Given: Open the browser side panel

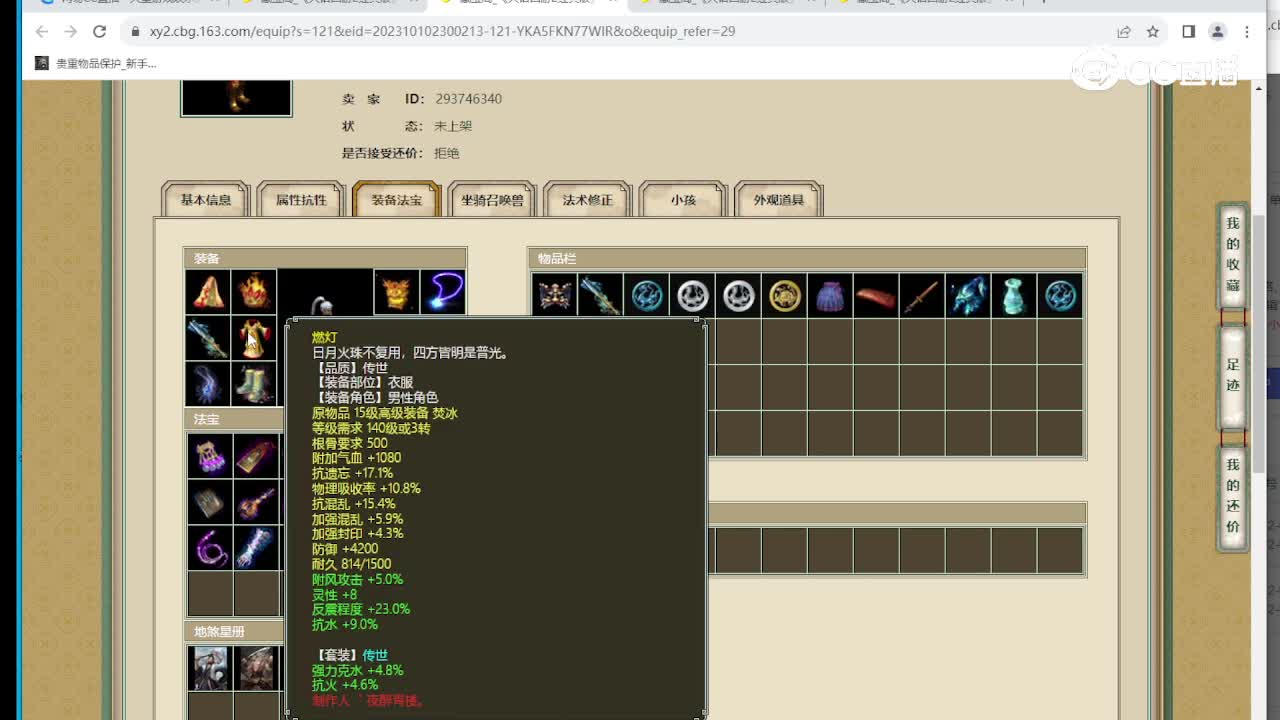Looking at the screenshot, I should [x=1188, y=31].
